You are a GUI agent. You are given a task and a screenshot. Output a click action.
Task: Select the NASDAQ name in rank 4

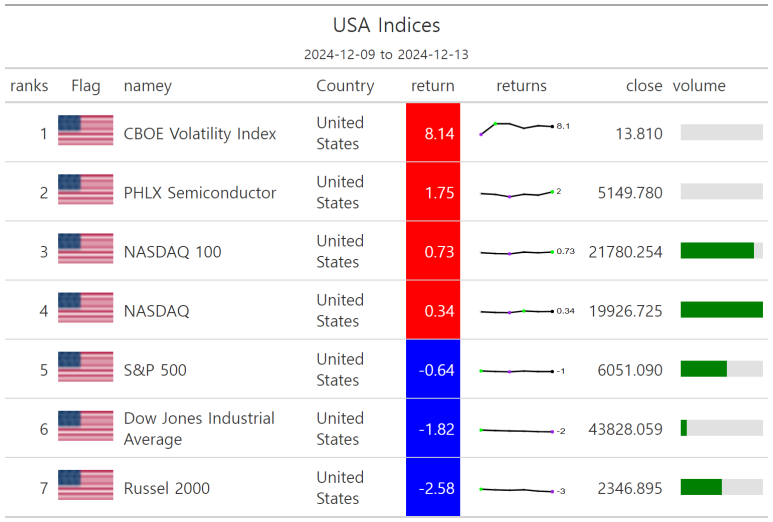[x=156, y=311]
